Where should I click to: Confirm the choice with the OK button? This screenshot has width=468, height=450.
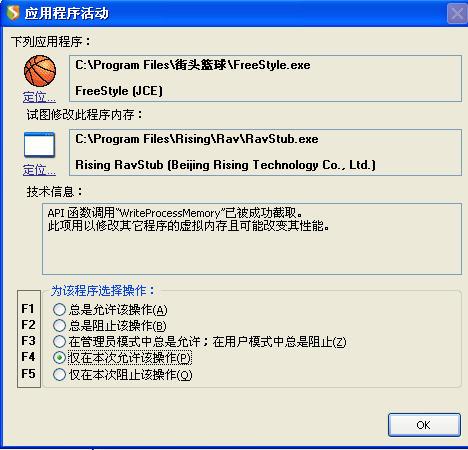[424, 425]
